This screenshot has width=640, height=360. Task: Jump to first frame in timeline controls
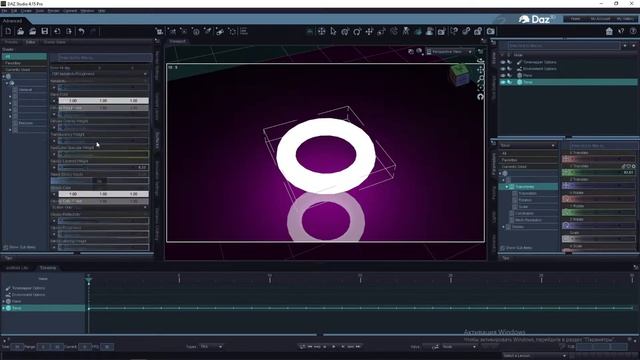click(309, 347)
